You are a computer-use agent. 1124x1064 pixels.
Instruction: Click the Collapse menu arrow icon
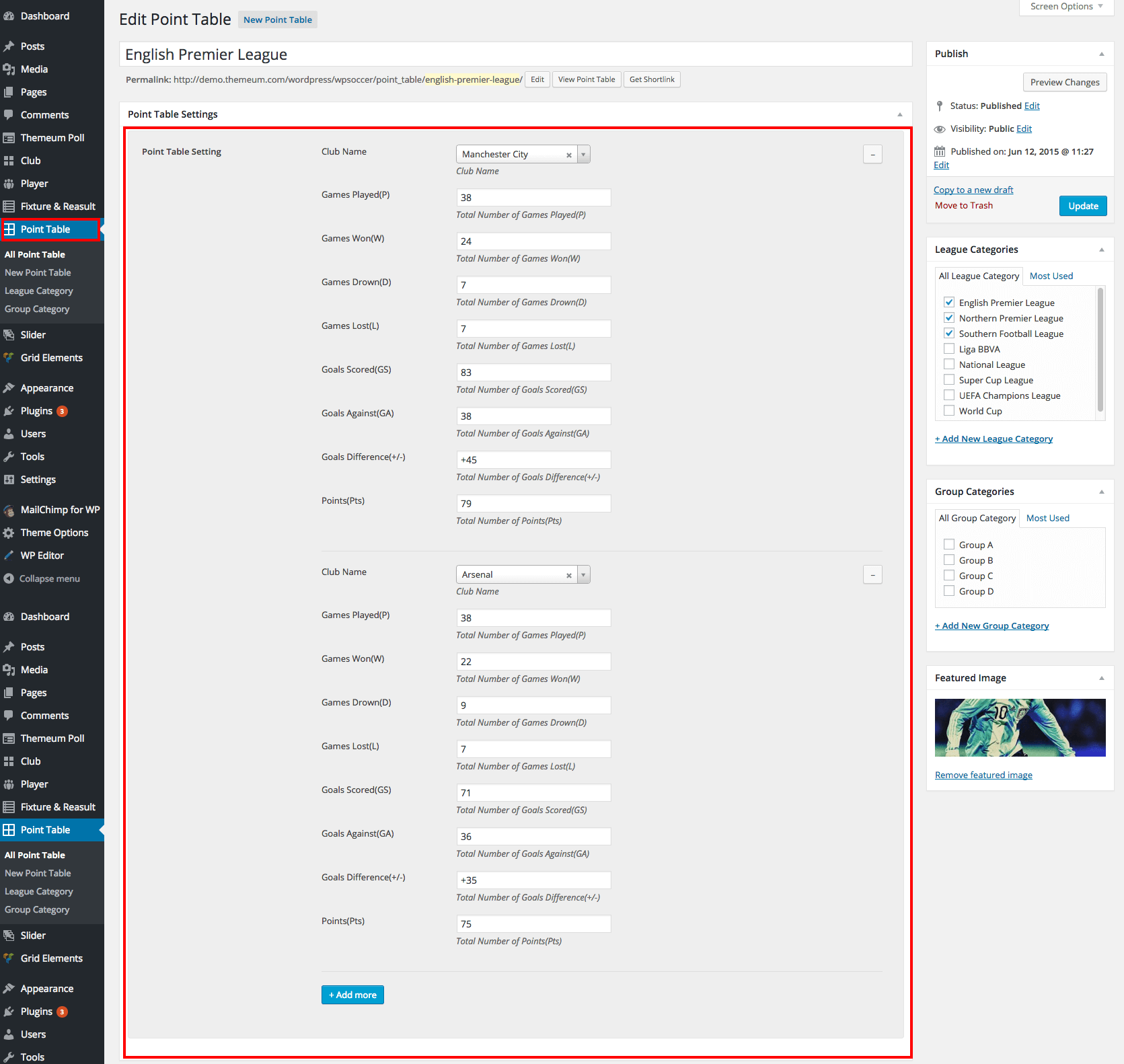(9, 578)
